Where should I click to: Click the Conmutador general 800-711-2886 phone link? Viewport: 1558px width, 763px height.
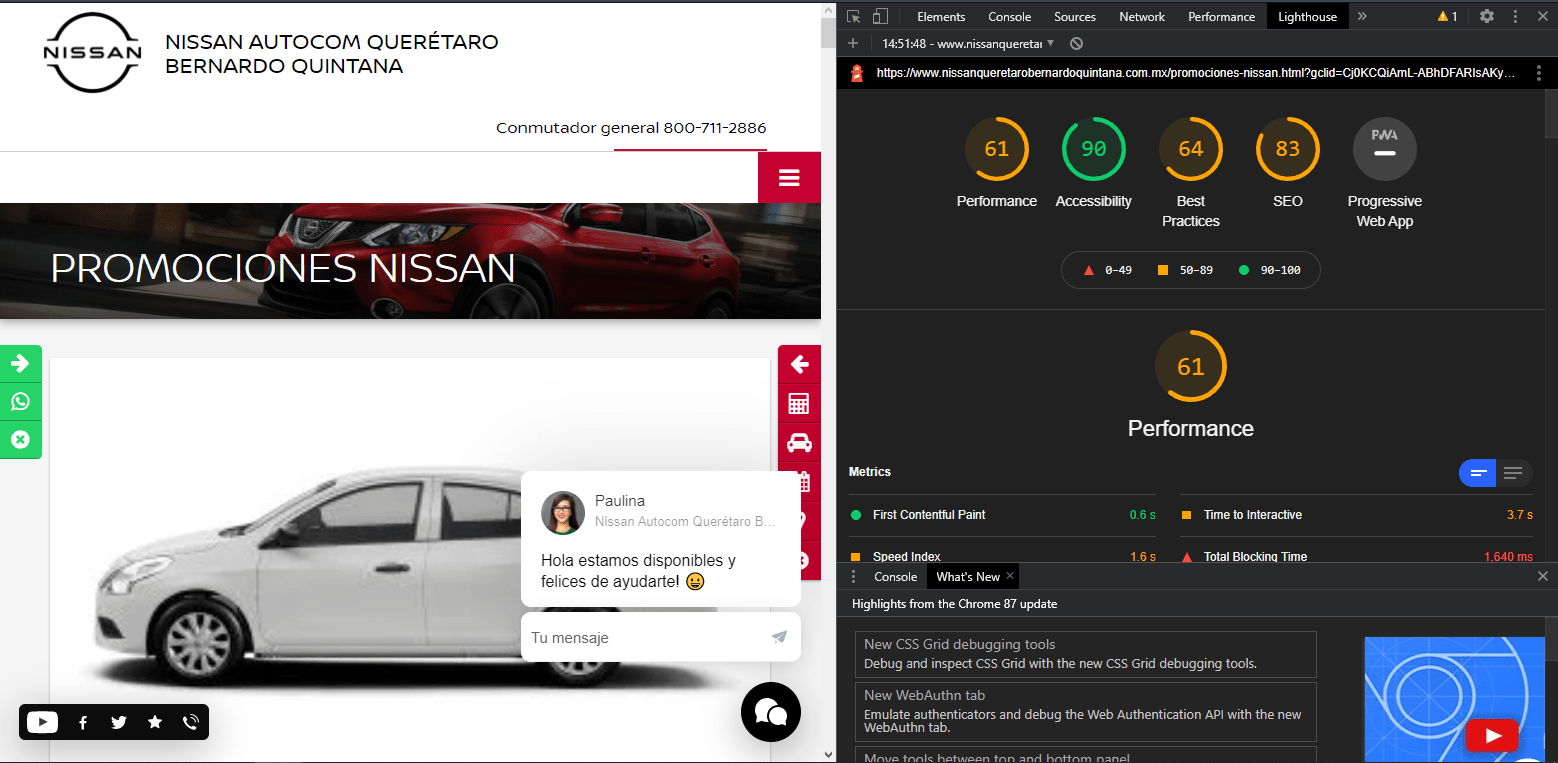[x=631, y=128]
